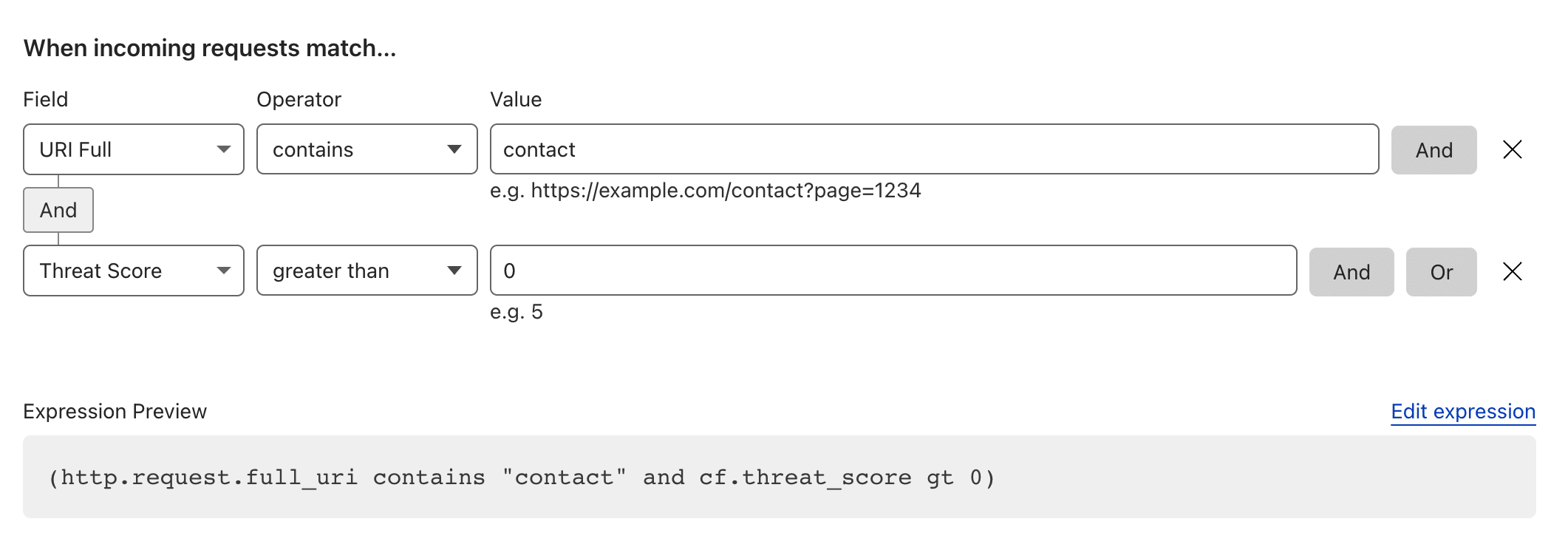The height and width of the screenshot is (547, 1568).
Task: Select the threat score value field
Action: pyautogui.click(x=893, y=271)
